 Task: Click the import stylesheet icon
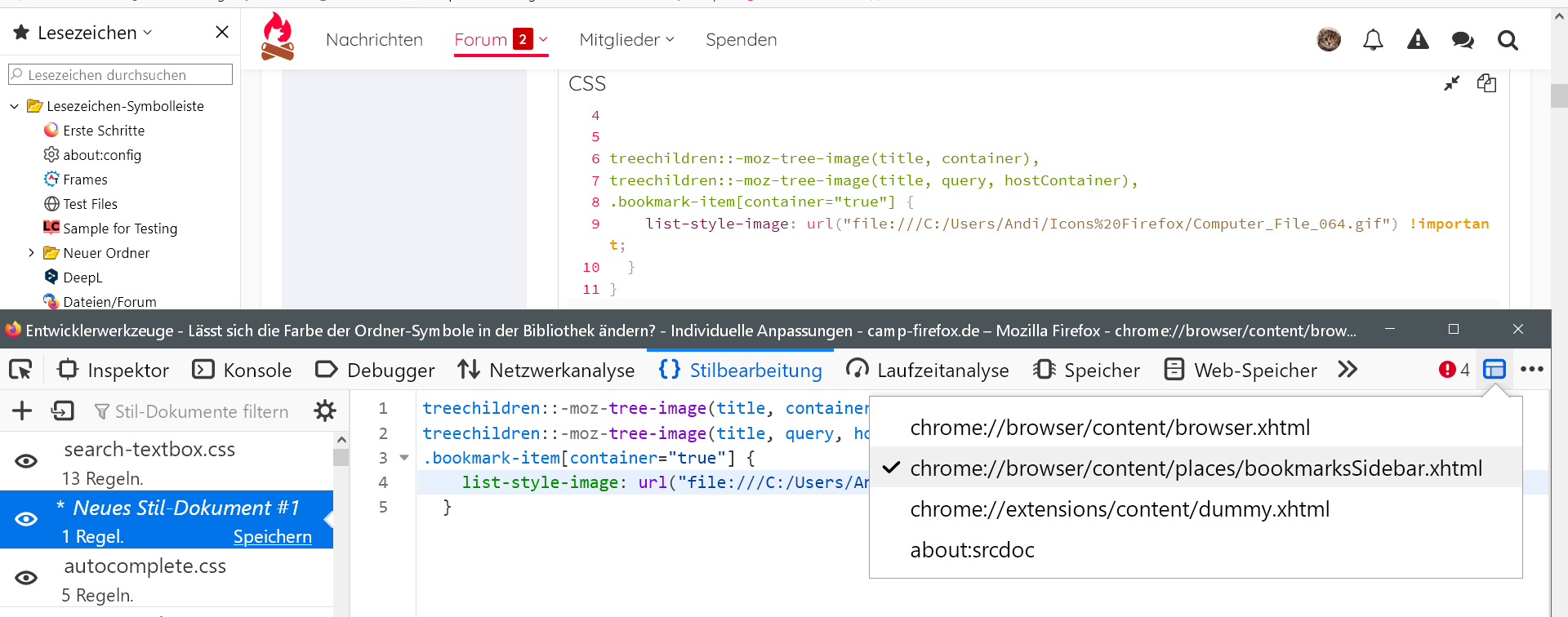click(x=63, y=411)
